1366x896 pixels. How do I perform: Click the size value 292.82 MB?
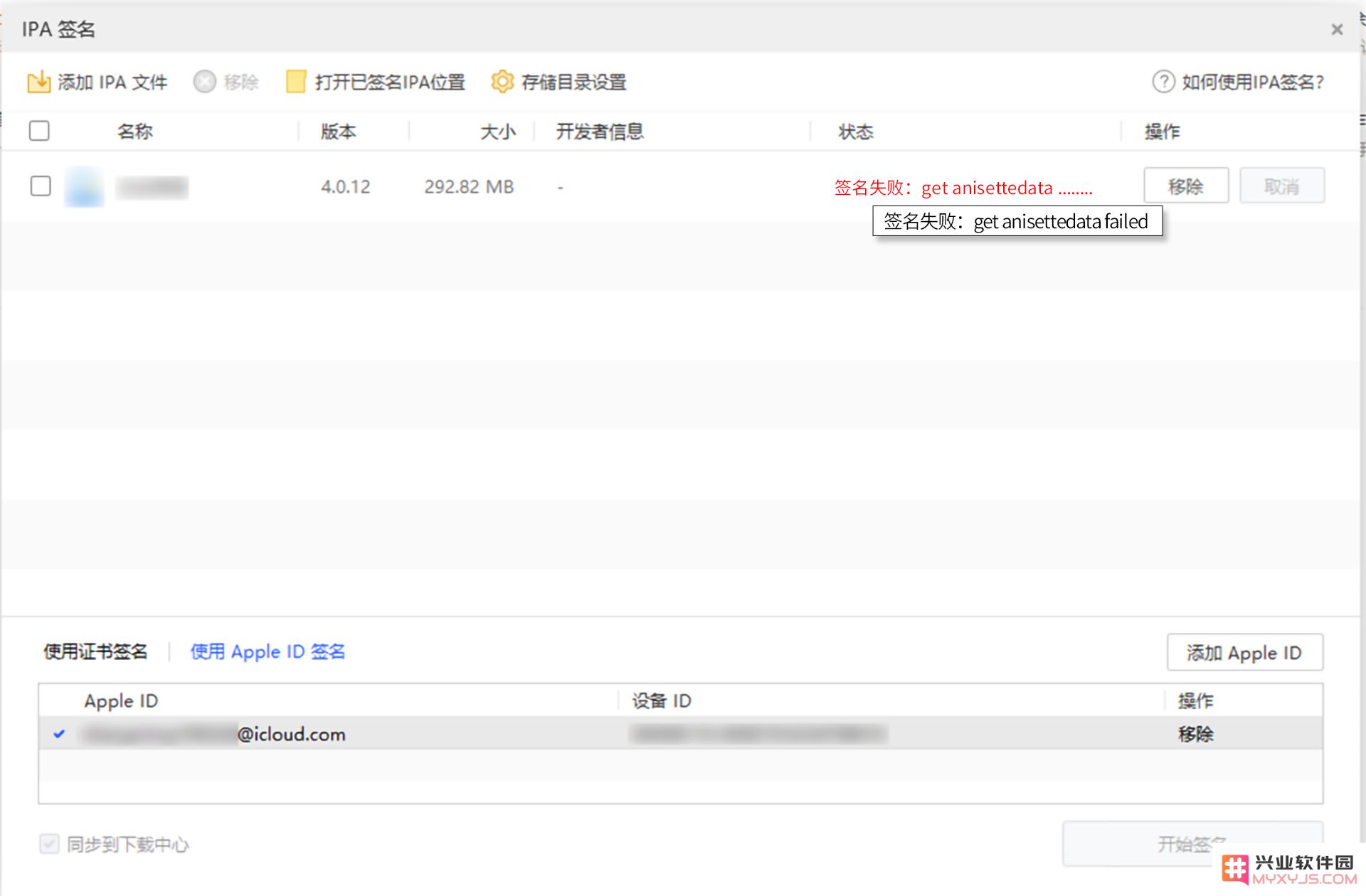[x=469, y=187]
